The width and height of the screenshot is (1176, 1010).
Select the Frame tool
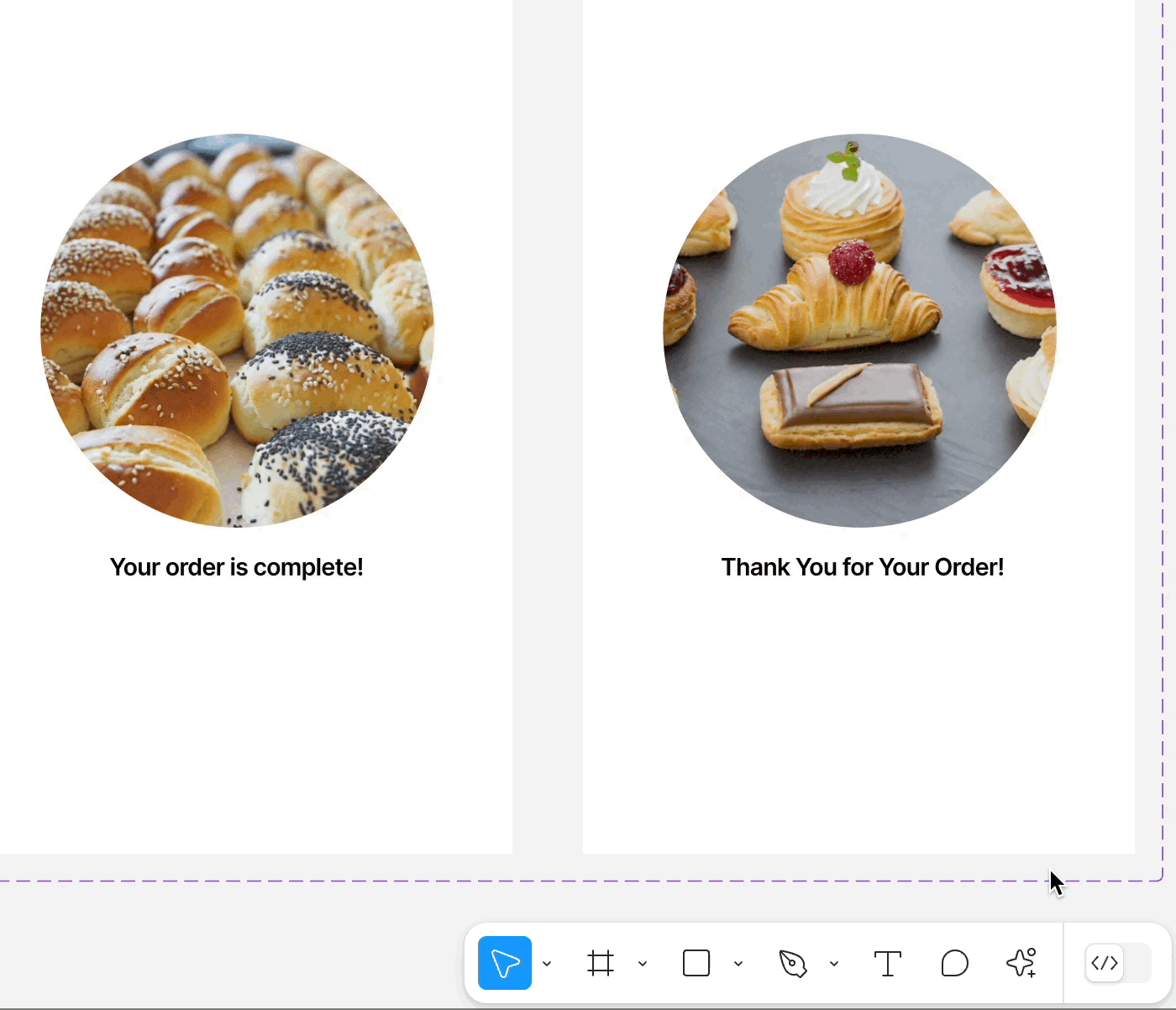tap(601, 963)
